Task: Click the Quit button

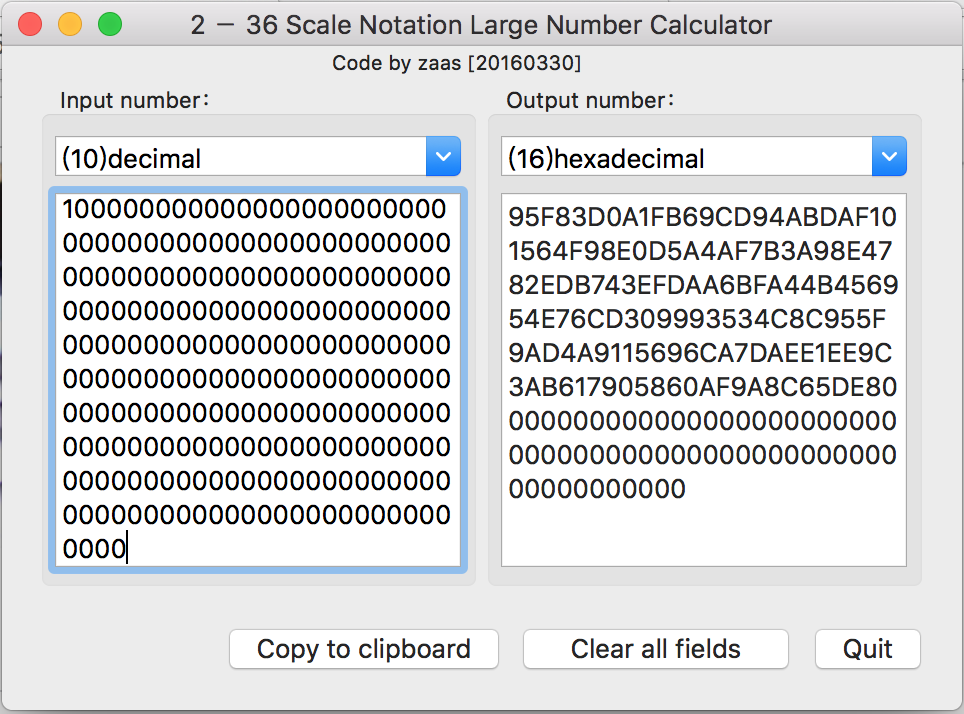Action: point(867,649)
